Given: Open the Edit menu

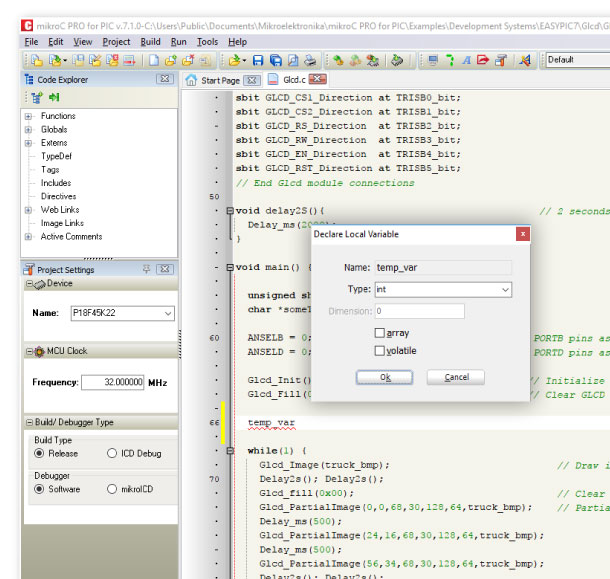Looking at the screenshot, I should click(56, 42).
